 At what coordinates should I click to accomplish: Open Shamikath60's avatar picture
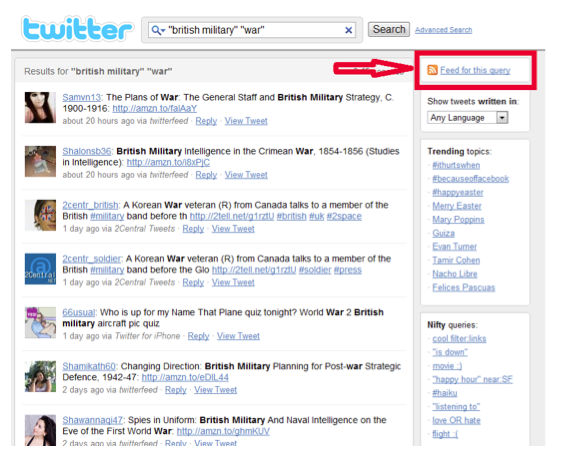[40, 376]
